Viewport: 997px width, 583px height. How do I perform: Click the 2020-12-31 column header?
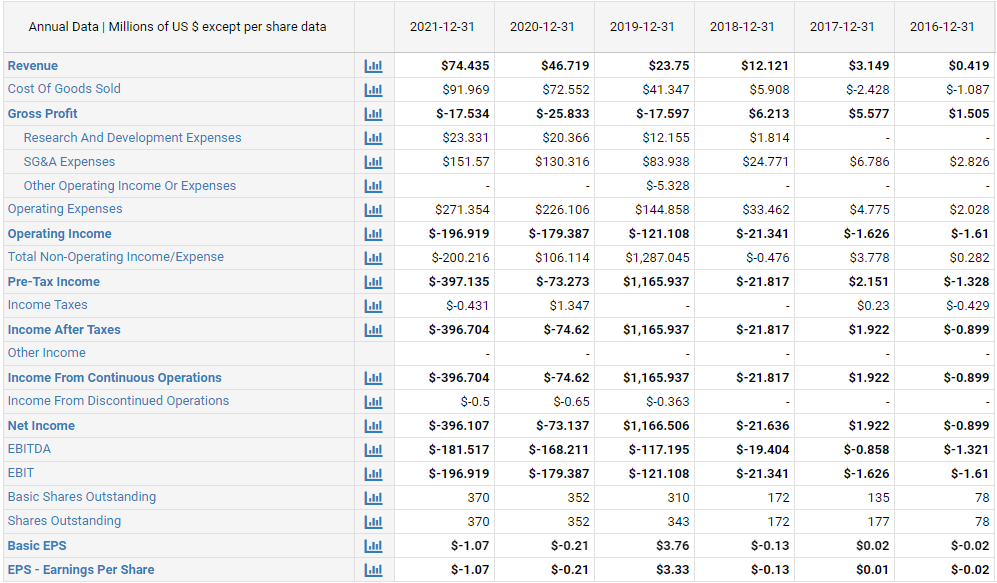542,27
